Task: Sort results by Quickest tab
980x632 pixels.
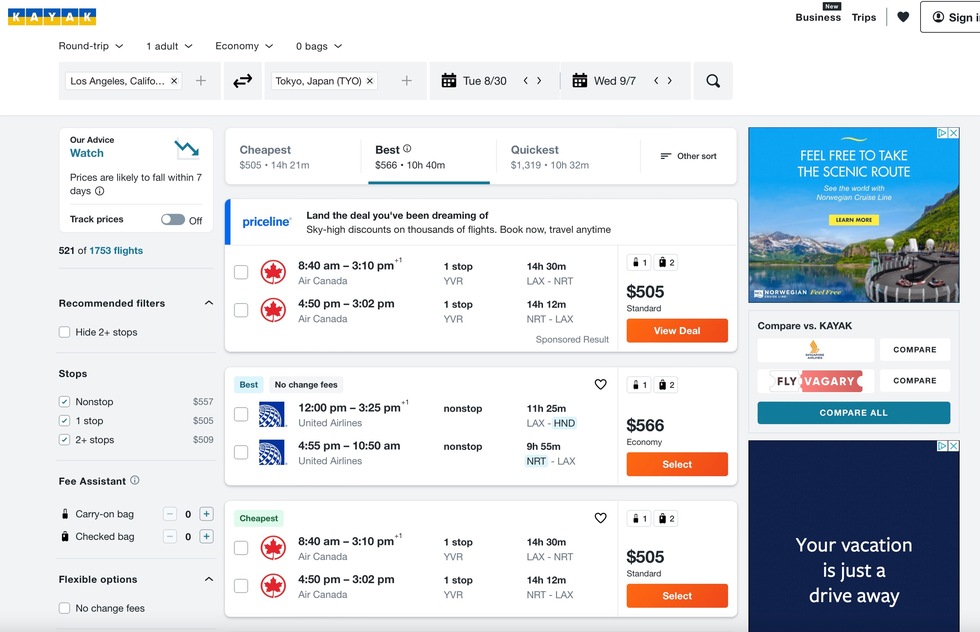Action: point(568,156)
